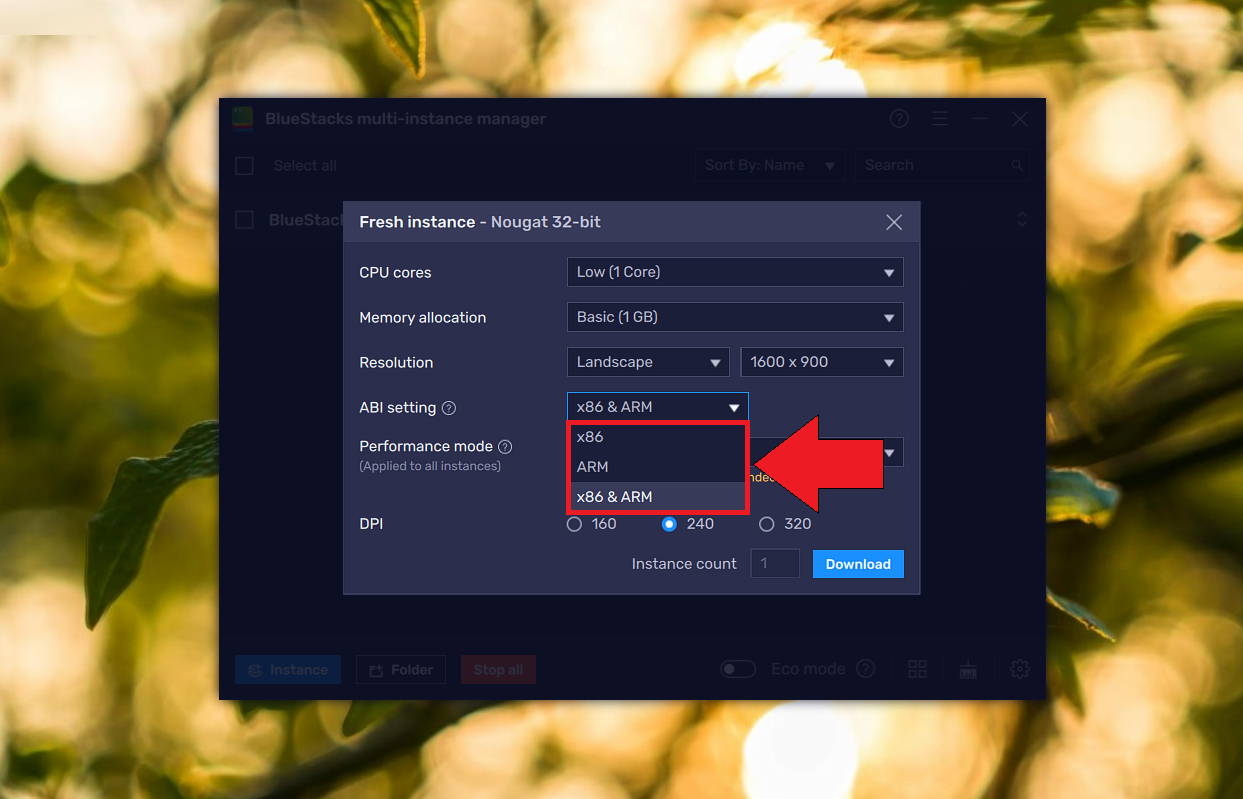This screenshot has width=1243, height=799.
Task: Open the Memory allocation dropdown
Action: pos(735,317)
